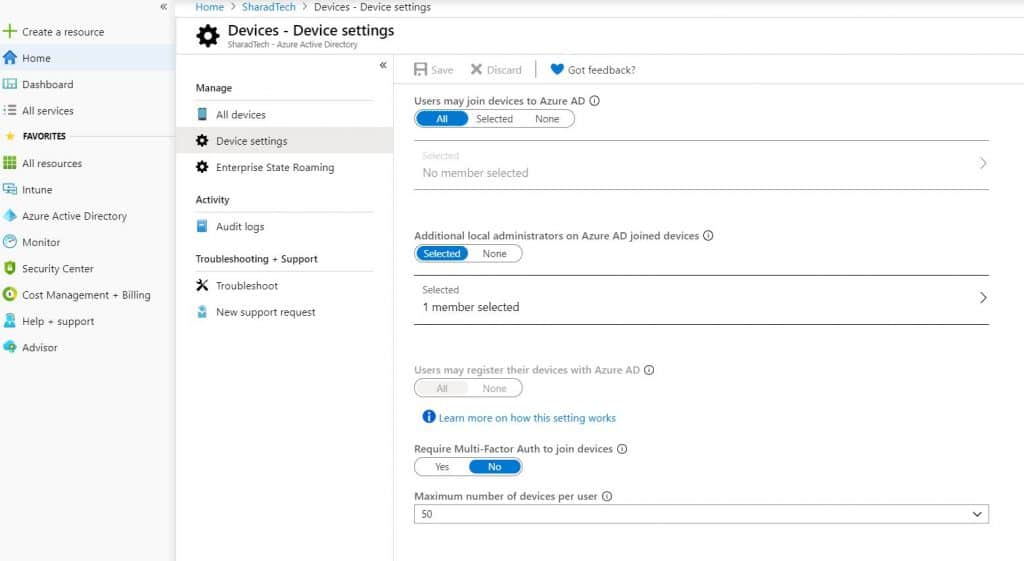Click the Azure Active Directory diamond icon
Screen dimensions: 1024x561
(10, 216)
